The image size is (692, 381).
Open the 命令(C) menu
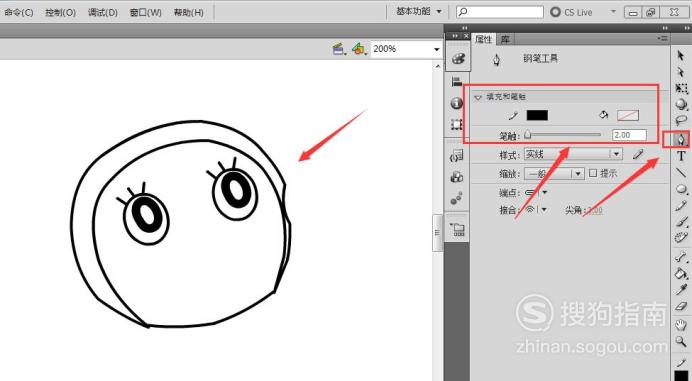19,12
